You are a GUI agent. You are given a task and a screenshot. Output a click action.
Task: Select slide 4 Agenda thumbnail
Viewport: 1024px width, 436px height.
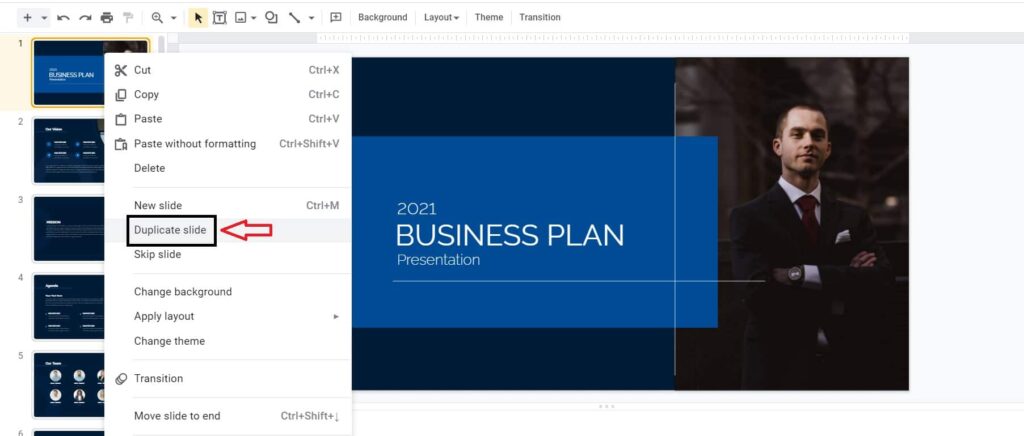click(x=69, y=307)
